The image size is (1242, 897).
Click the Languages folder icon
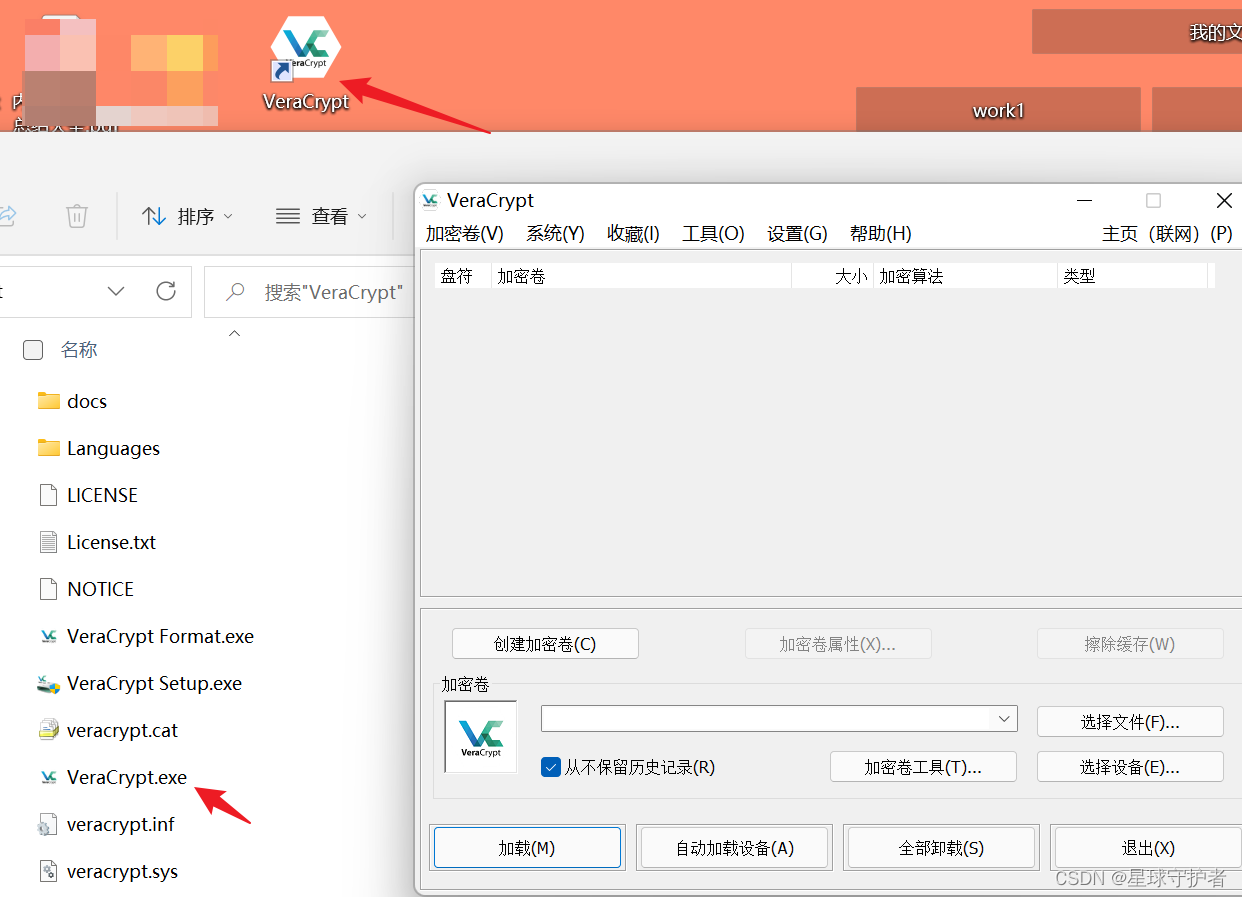[48, 448]
